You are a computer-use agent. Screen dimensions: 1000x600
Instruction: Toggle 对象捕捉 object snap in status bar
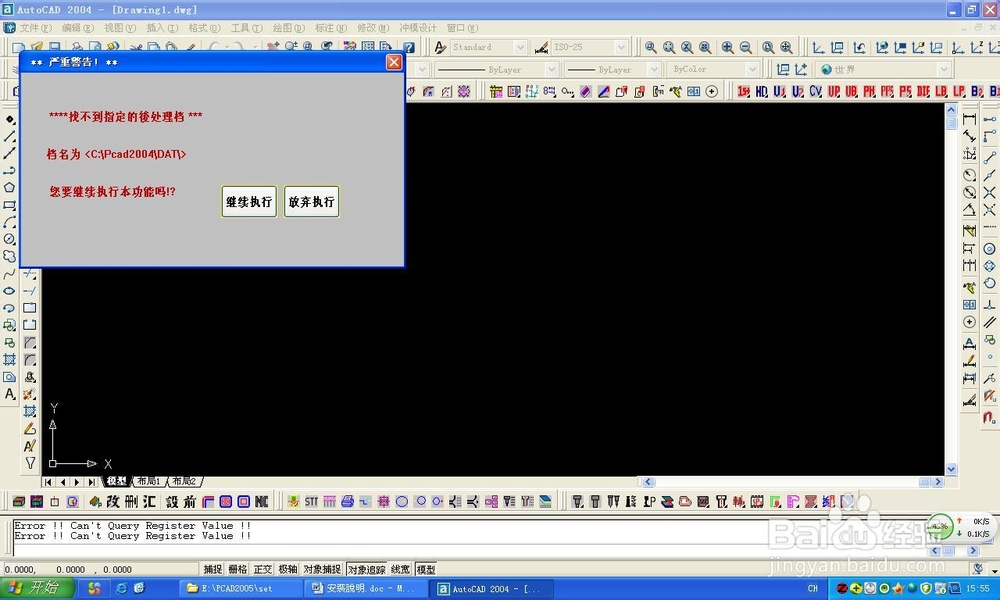322,569
